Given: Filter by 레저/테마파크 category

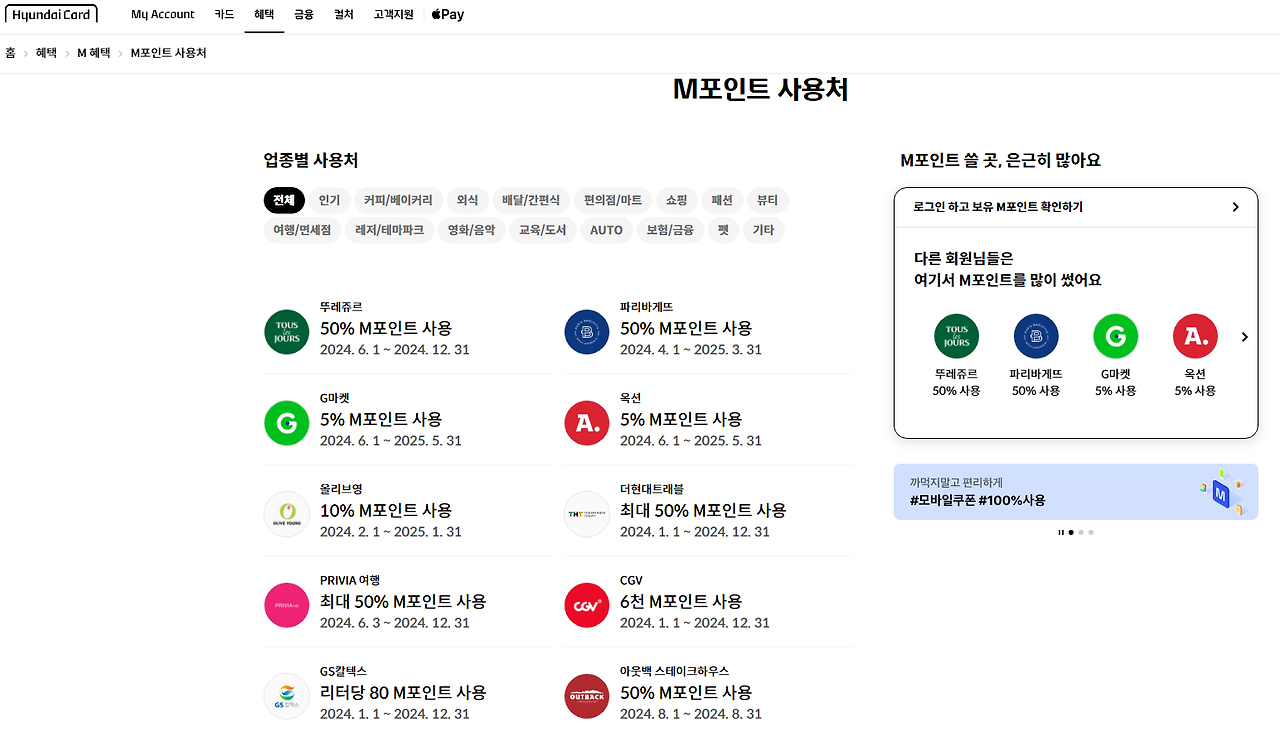Looking at the screenshot, I should (390, 230).
